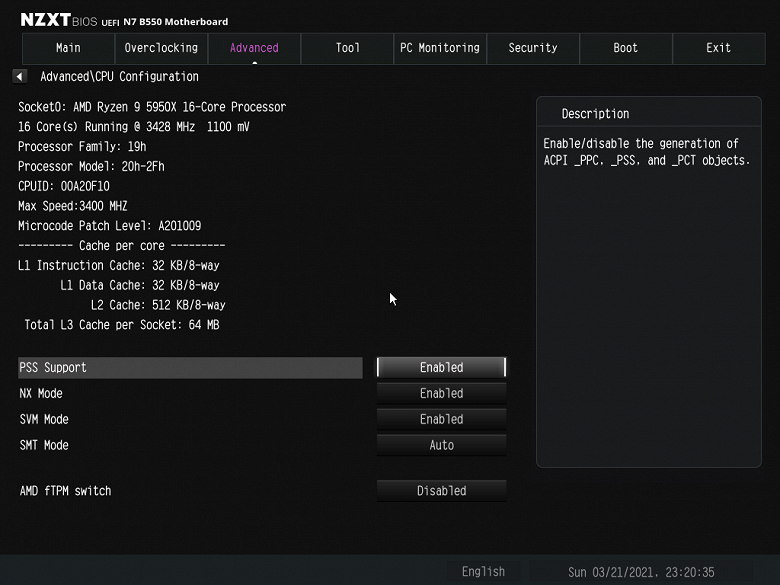Click the Max Speed:3400 MHZ text
The image size is (780, 585).
click(x=73, y=206)
